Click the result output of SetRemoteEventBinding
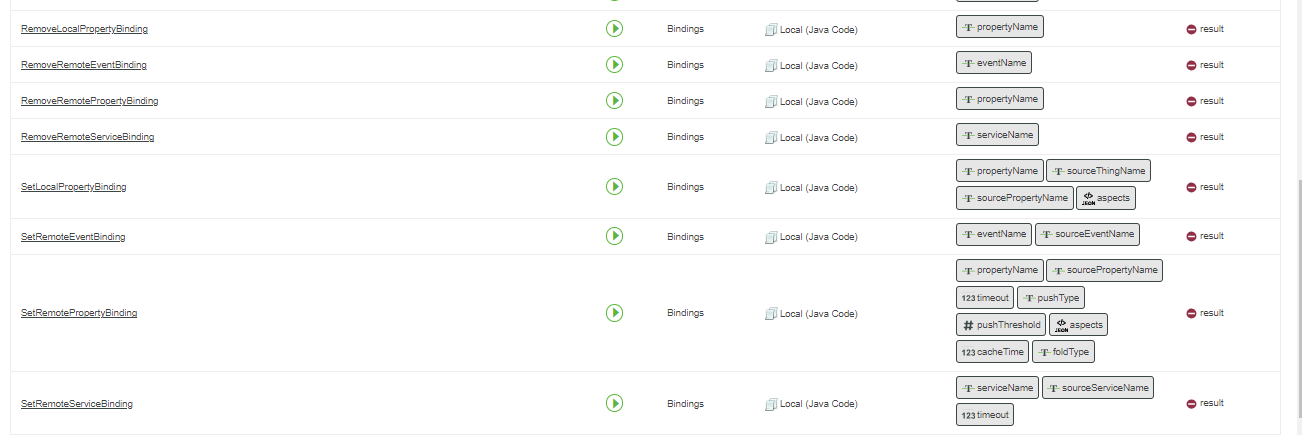Screen dimensions: 1302x435 (1205, 237)
